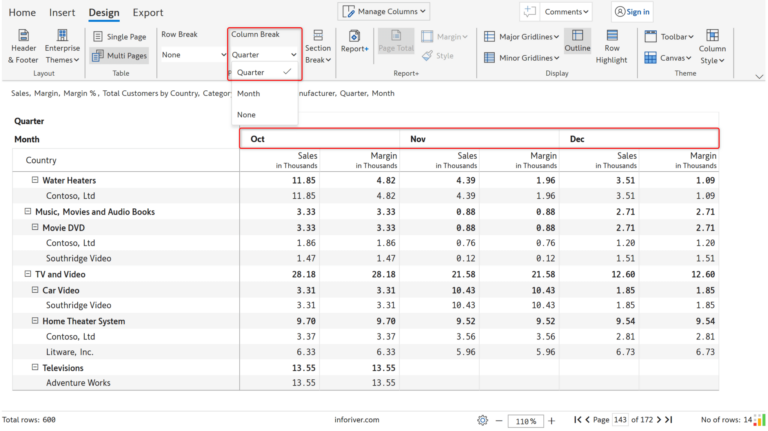Collapse the Televisions row
This screenshot has height=431, width=768.
pyautogui.click(x=35, y=367)
